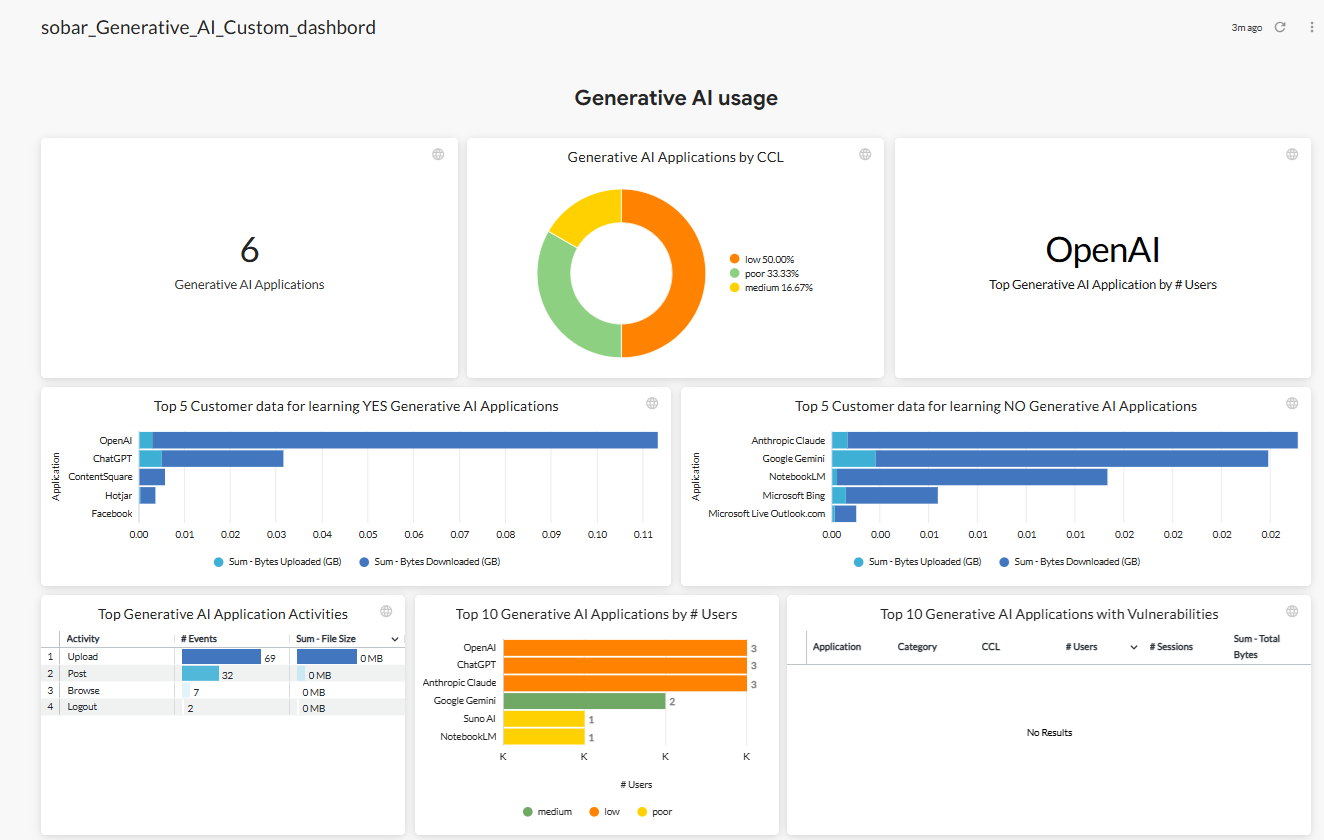
Task: Toggle Bytes Downloaded legend in NO chart
Action: point(1069,562)
